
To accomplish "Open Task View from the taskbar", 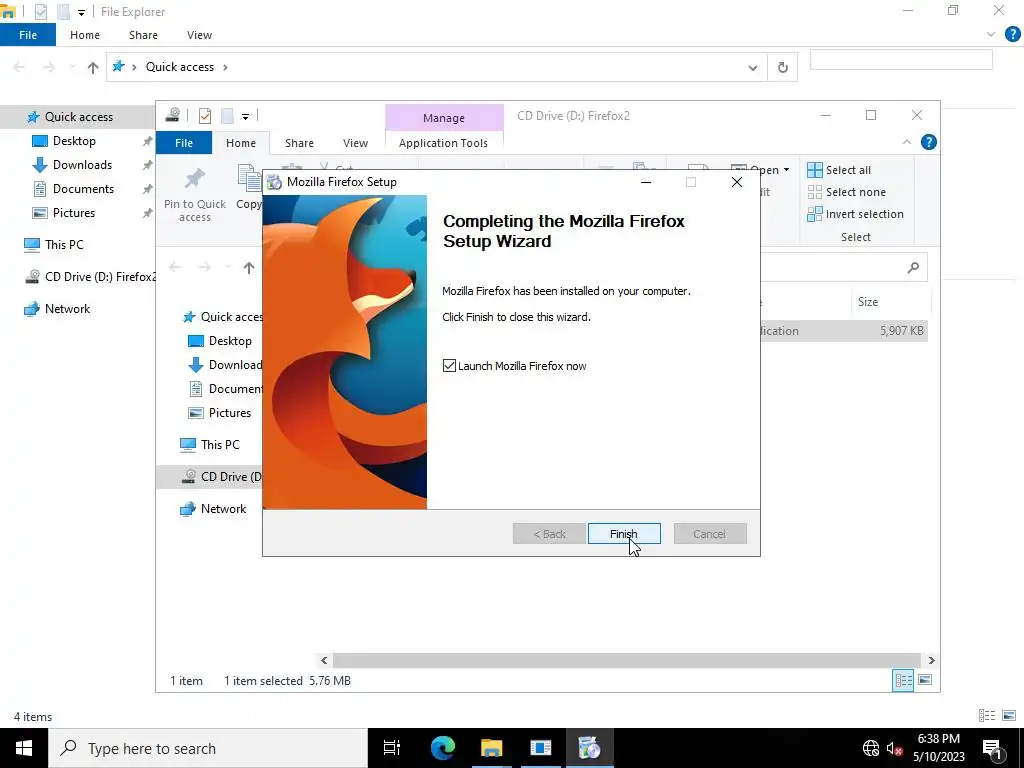I will [392, 748].
